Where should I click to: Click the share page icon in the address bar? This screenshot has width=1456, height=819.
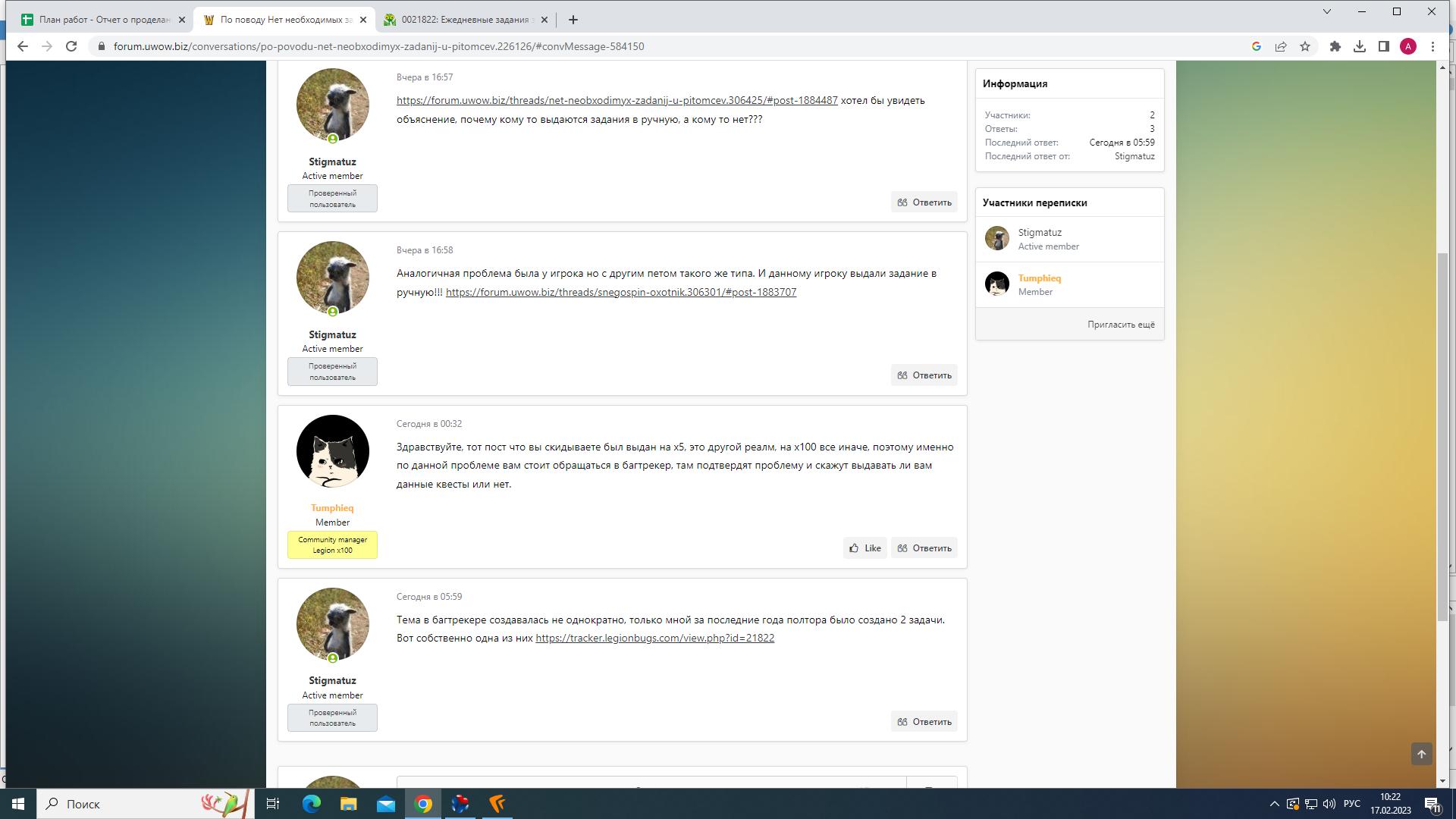pyautogui.click(x=1280, y=46)
